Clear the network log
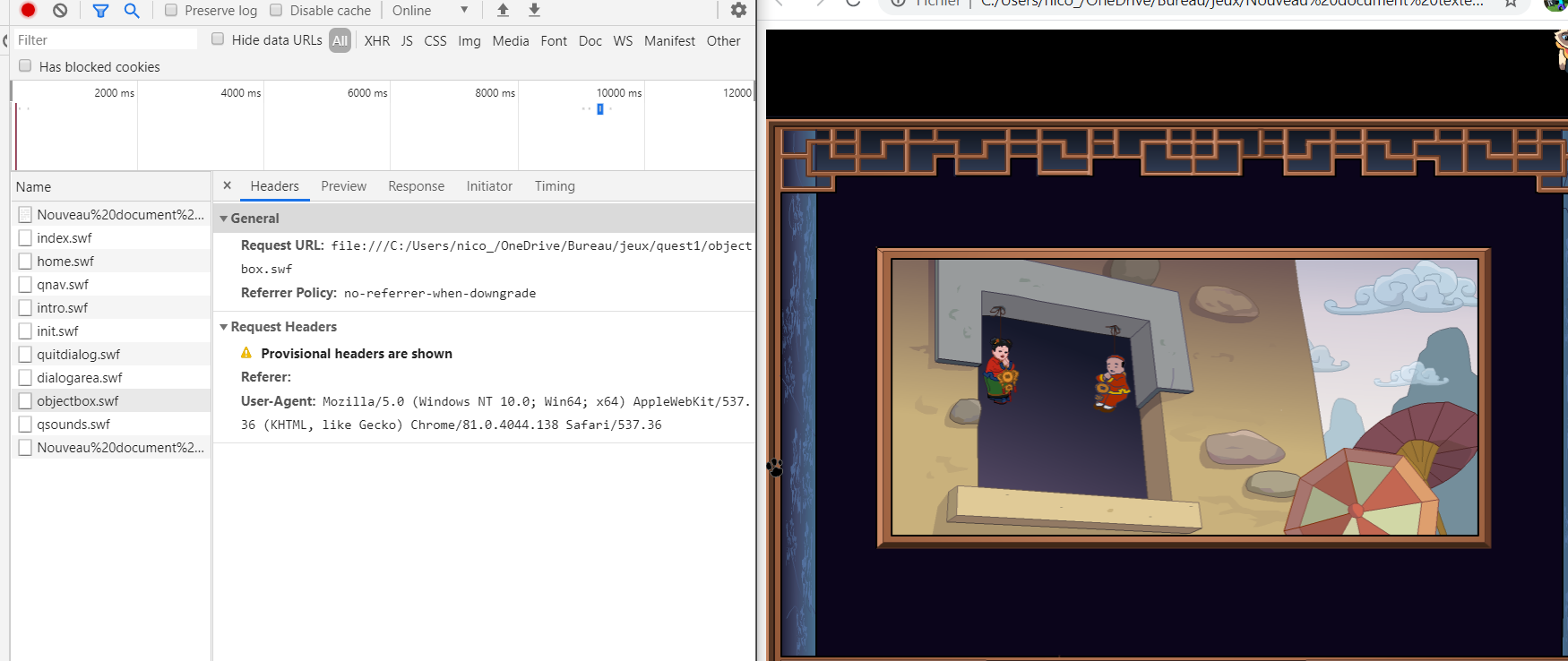 click(60, 10)
